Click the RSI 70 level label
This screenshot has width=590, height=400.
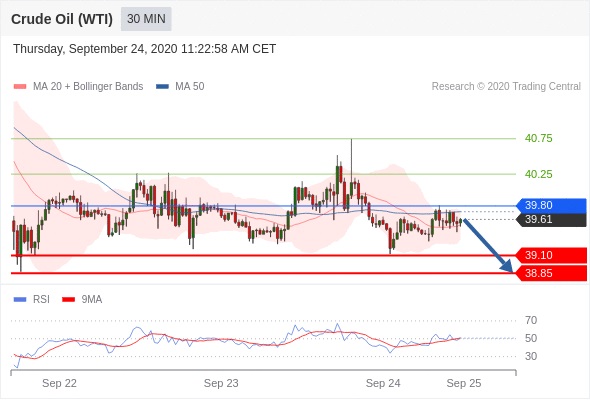[531, 321]
